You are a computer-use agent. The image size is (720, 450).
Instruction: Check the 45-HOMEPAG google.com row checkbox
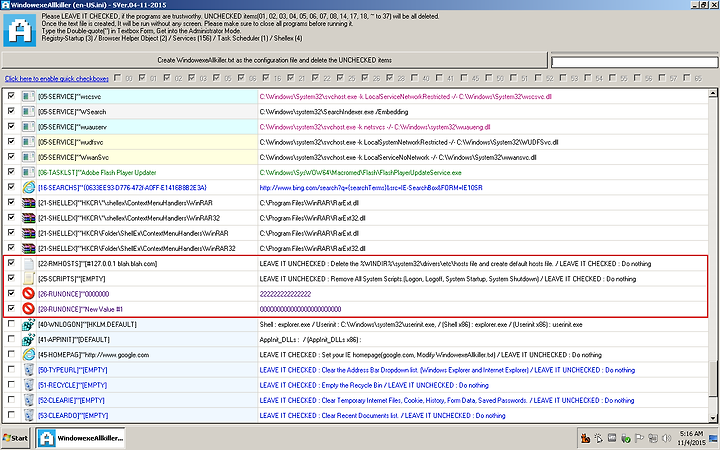click(11, 354)
